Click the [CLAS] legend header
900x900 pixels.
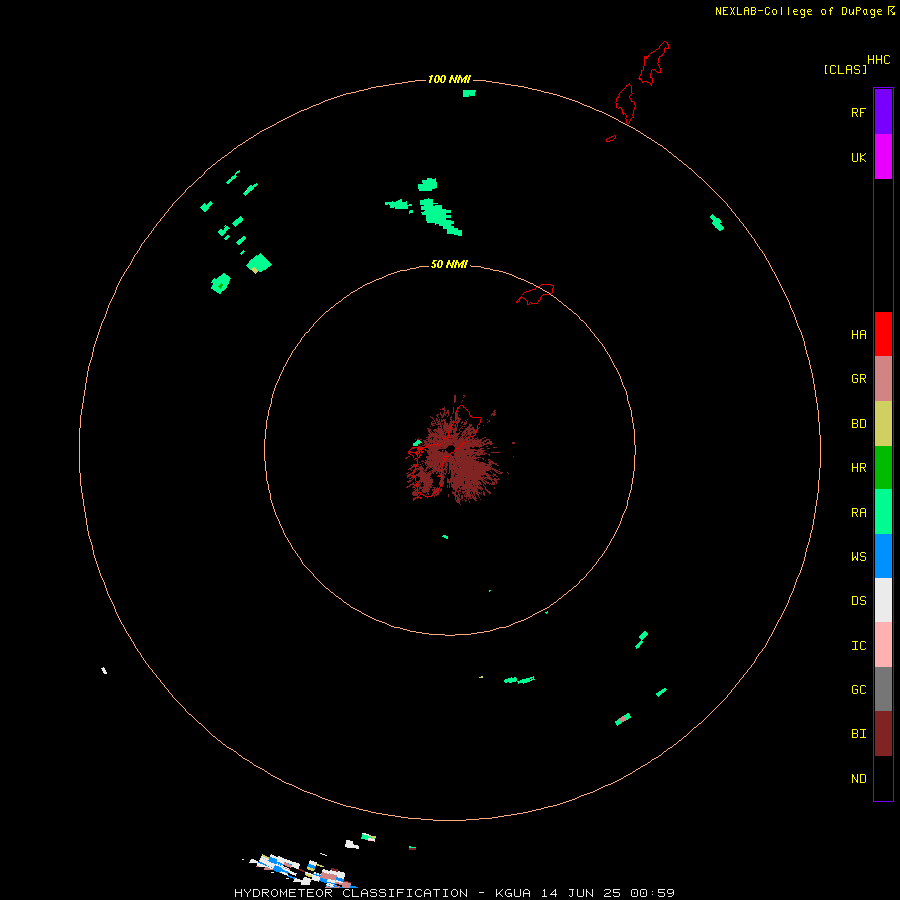[x=845, y=69]
